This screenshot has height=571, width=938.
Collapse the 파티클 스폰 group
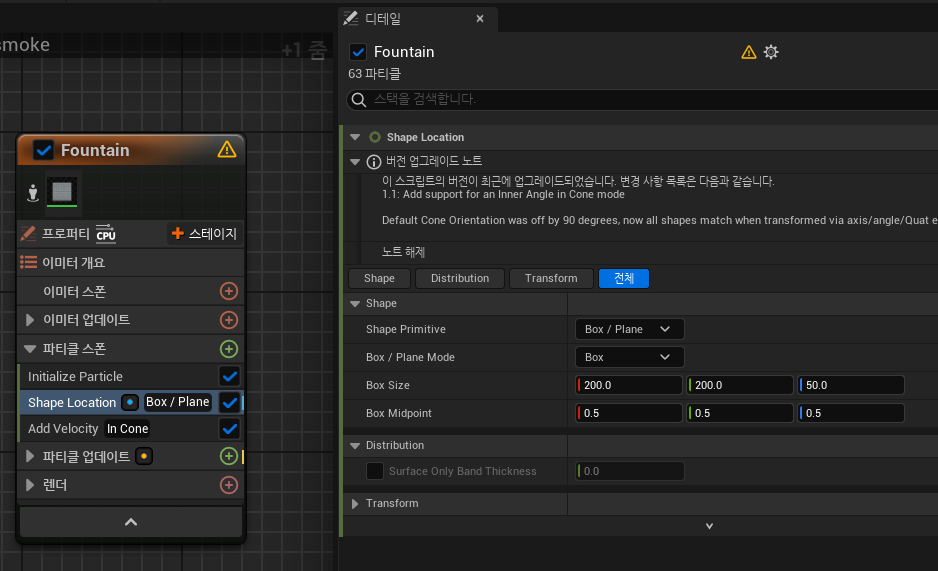[x=29, y=349]
